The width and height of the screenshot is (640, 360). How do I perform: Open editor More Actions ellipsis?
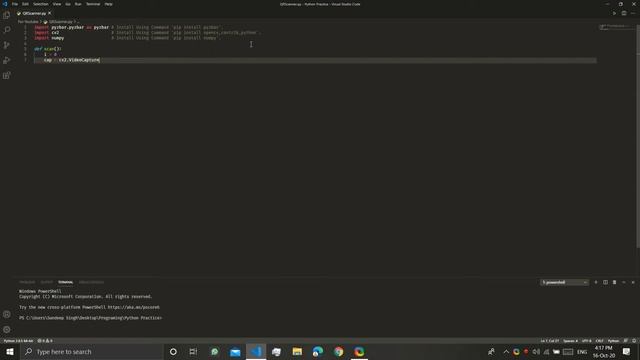click(633, 13)
